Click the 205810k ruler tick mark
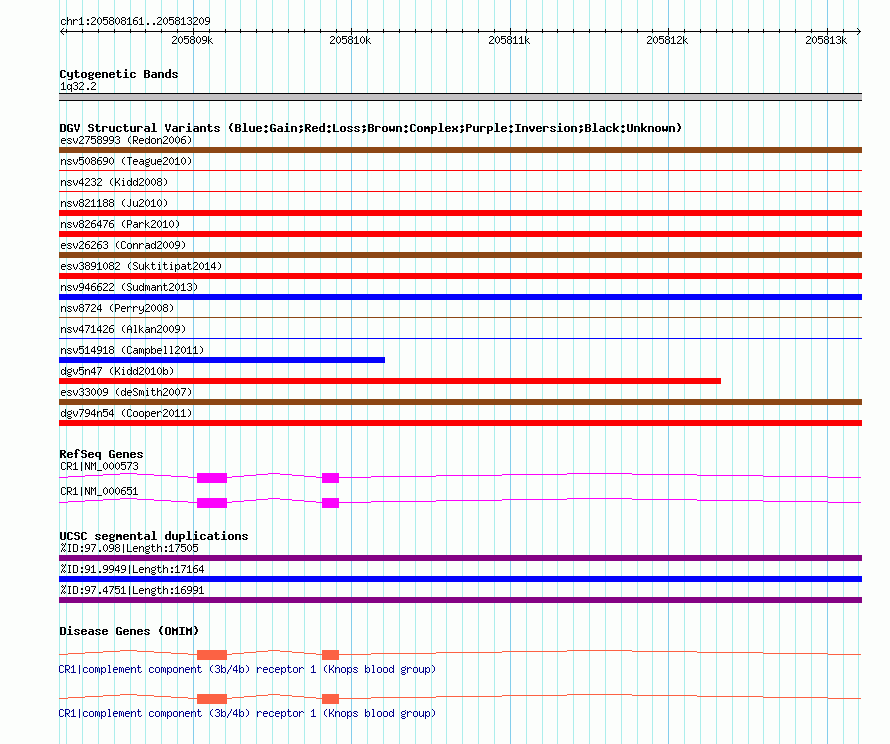The height and width of the screenshot is (744, 890). tap(351, 31)
